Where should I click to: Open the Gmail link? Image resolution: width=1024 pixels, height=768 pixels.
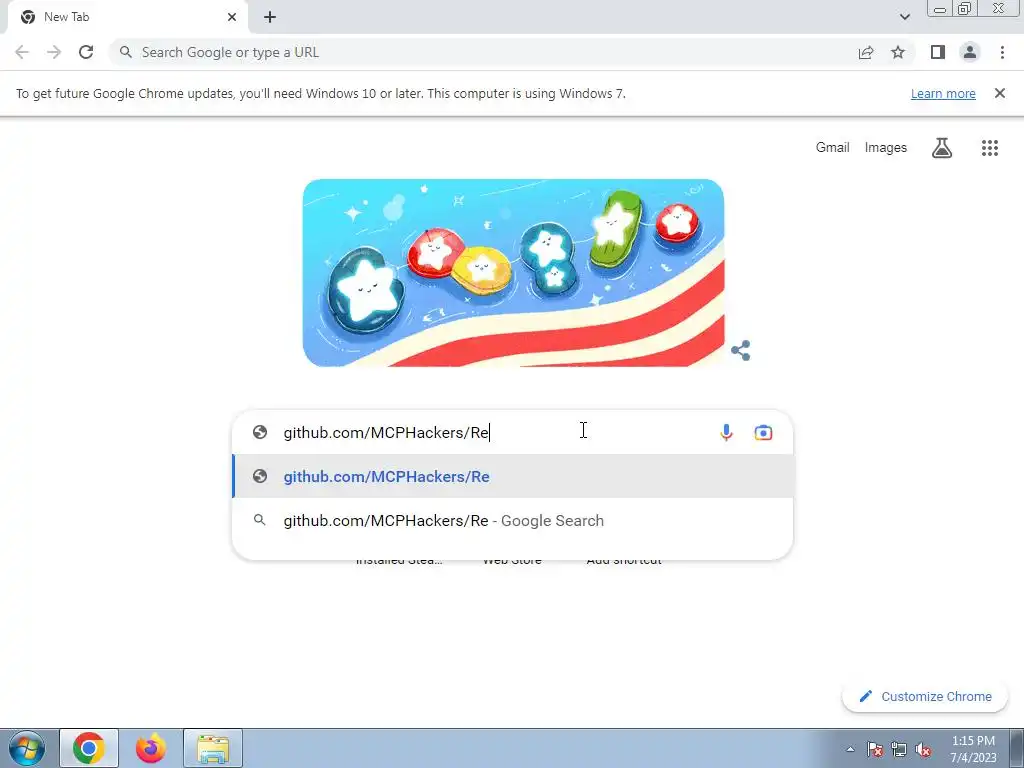[x=833, y=148]
